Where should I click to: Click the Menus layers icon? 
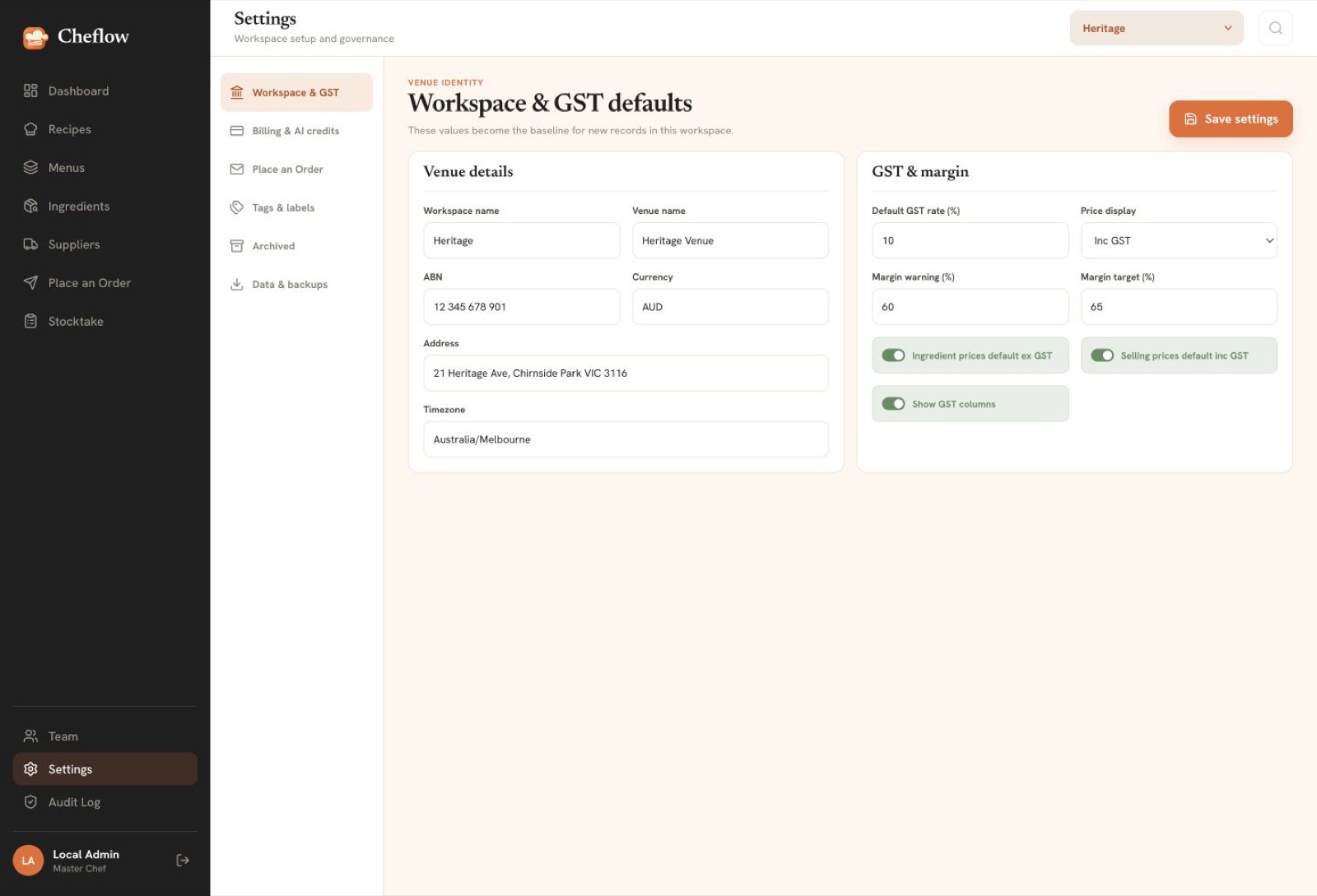(30, 168)
